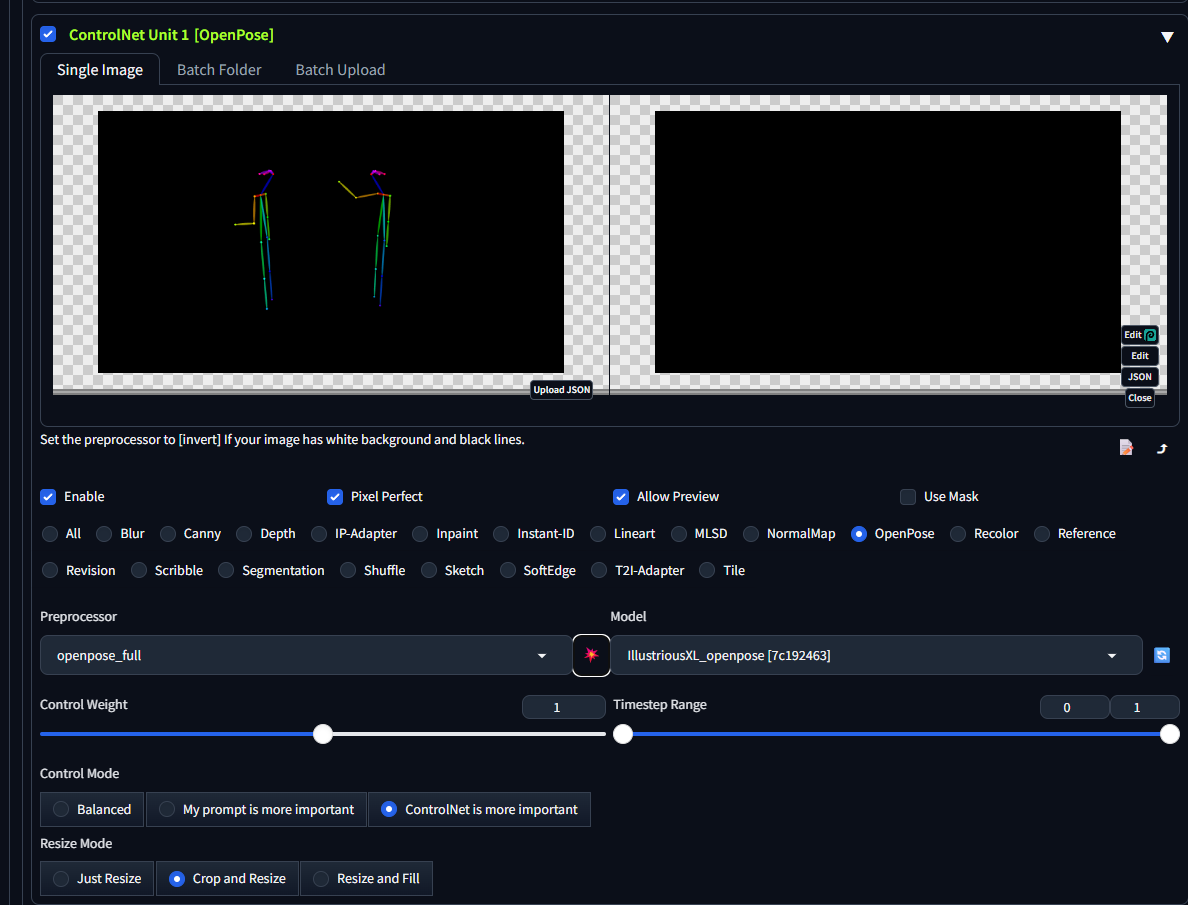Collapse ControlNet Unit 1 with the triangle
Screen dimensions: 1188x905
pyautogui.click(x=1167, y=36)
